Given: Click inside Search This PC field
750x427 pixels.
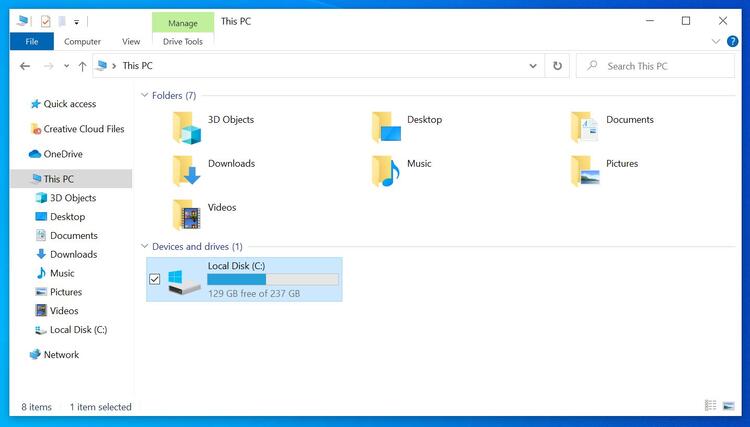Looking at the screenshot, I should coord(655,66).
